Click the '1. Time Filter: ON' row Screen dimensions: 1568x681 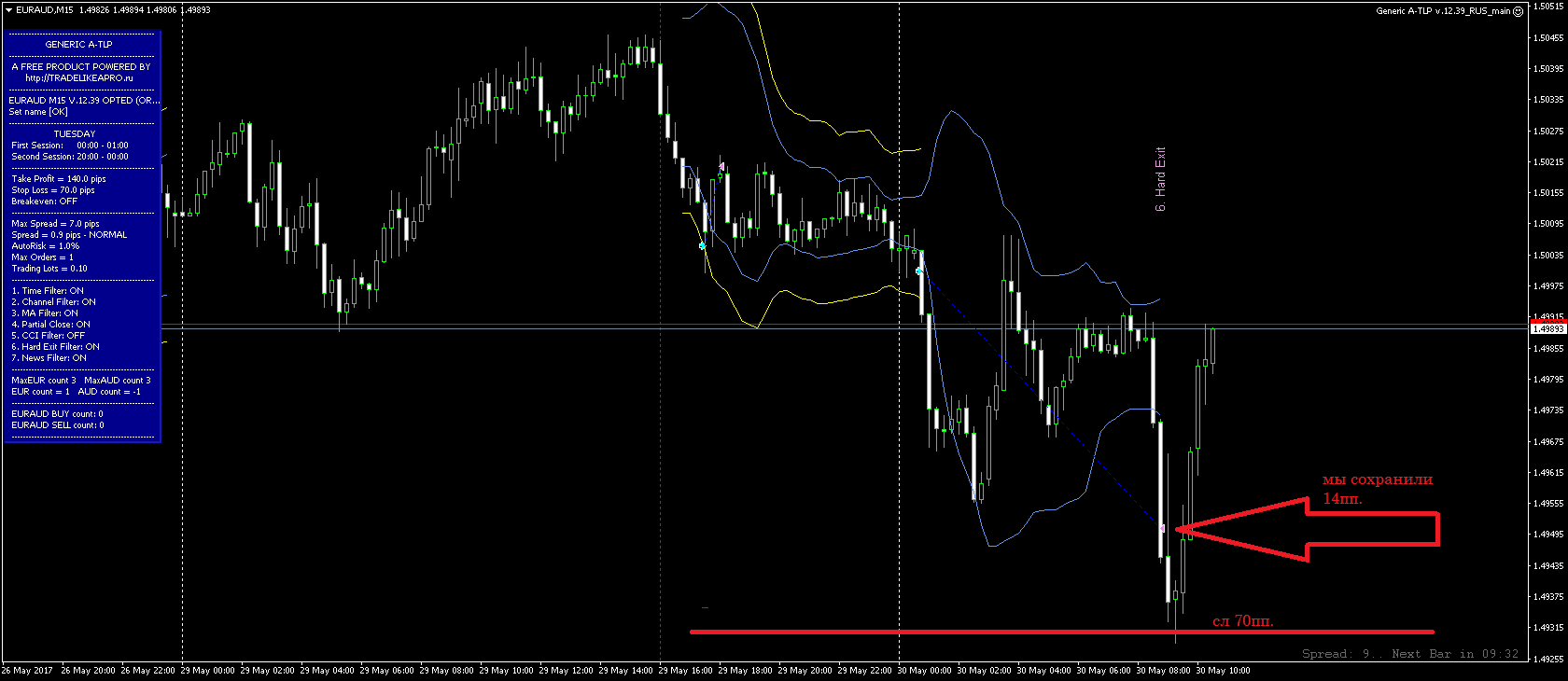click(48, 291)
